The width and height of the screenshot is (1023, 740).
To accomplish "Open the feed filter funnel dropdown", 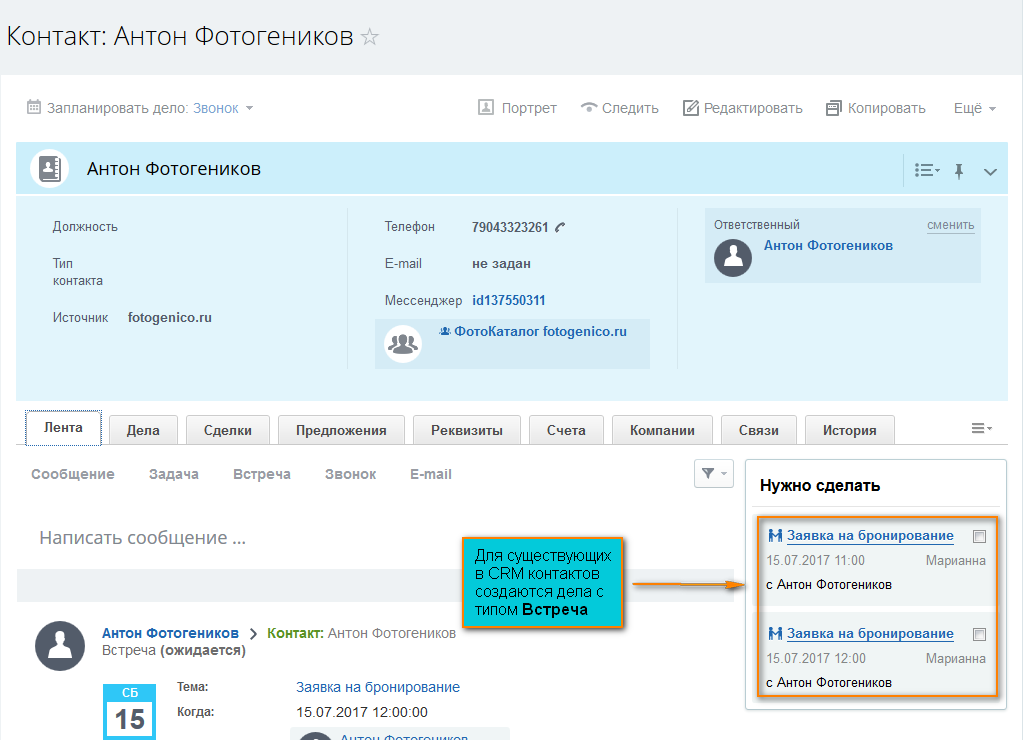I will (714, 474).
